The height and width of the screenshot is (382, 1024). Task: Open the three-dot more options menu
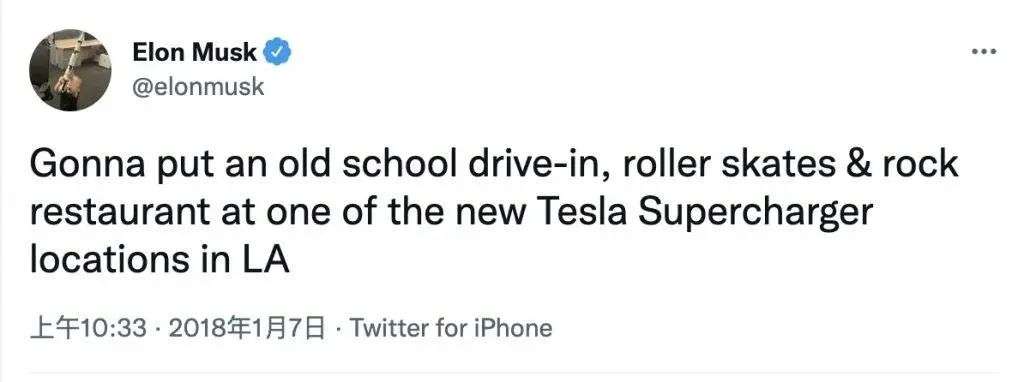click(984, 52)
